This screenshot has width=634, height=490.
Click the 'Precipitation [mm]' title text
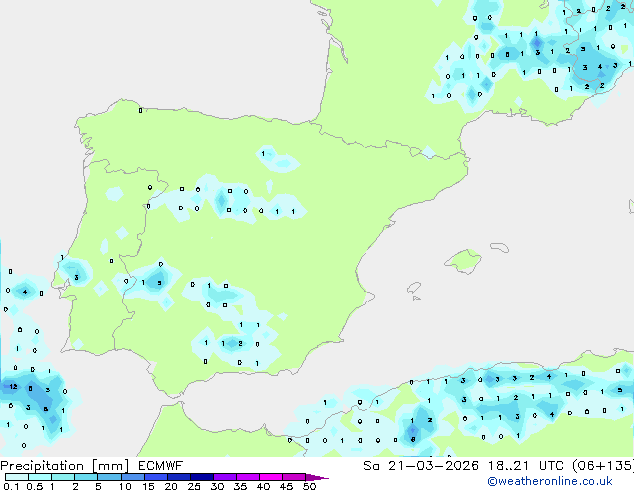(x=64, y=466)
